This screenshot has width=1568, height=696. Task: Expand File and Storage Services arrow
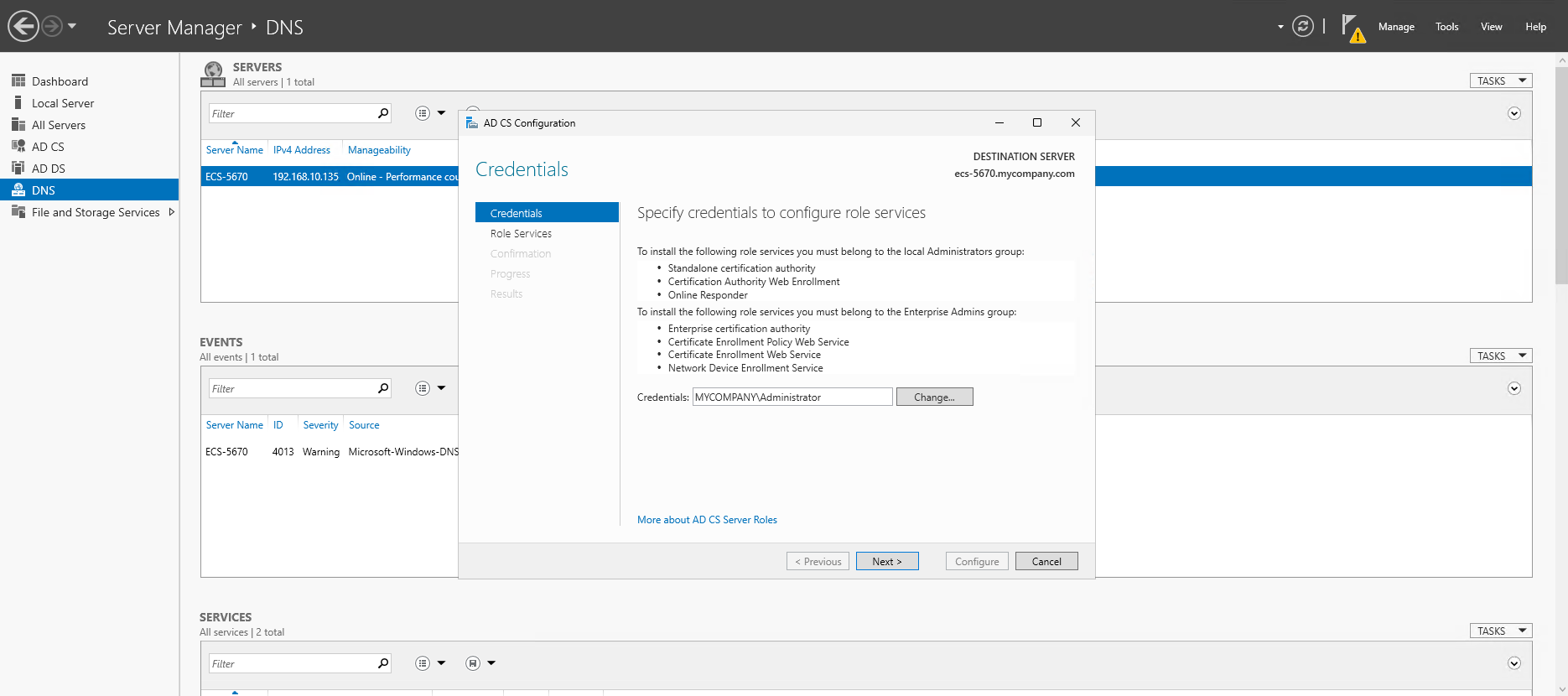172,212
